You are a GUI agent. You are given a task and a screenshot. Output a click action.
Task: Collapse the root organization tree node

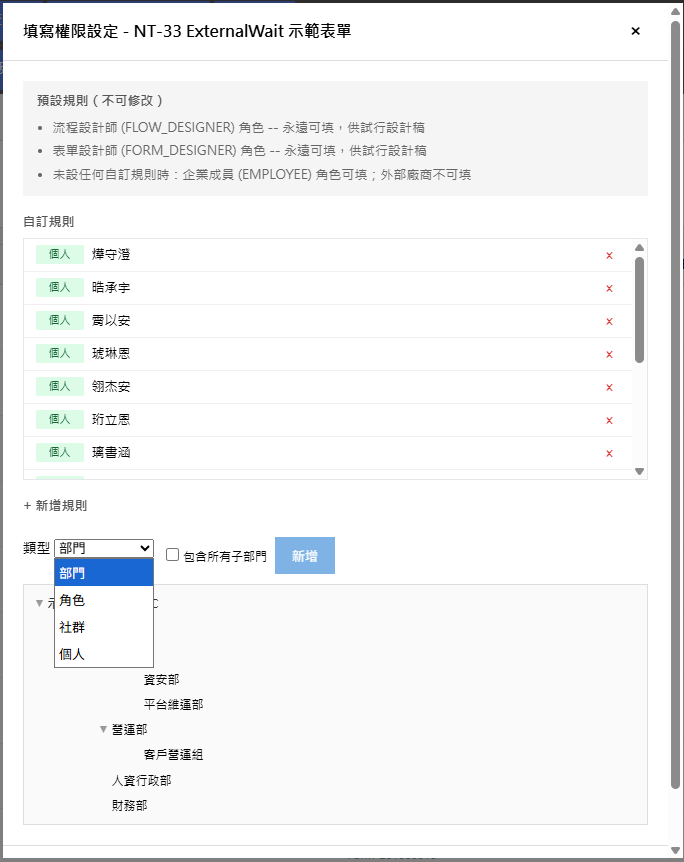pyautogui.click(x=39, y=603)
